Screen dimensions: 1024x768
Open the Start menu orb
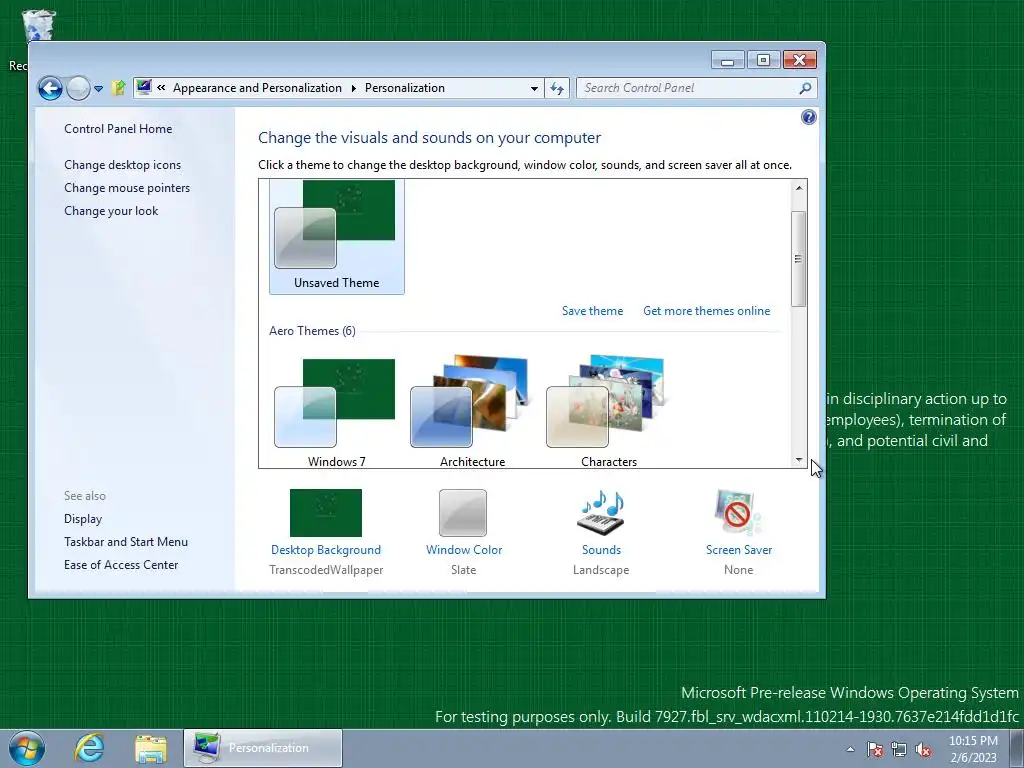pyautogui.click(x=27, y=748)
